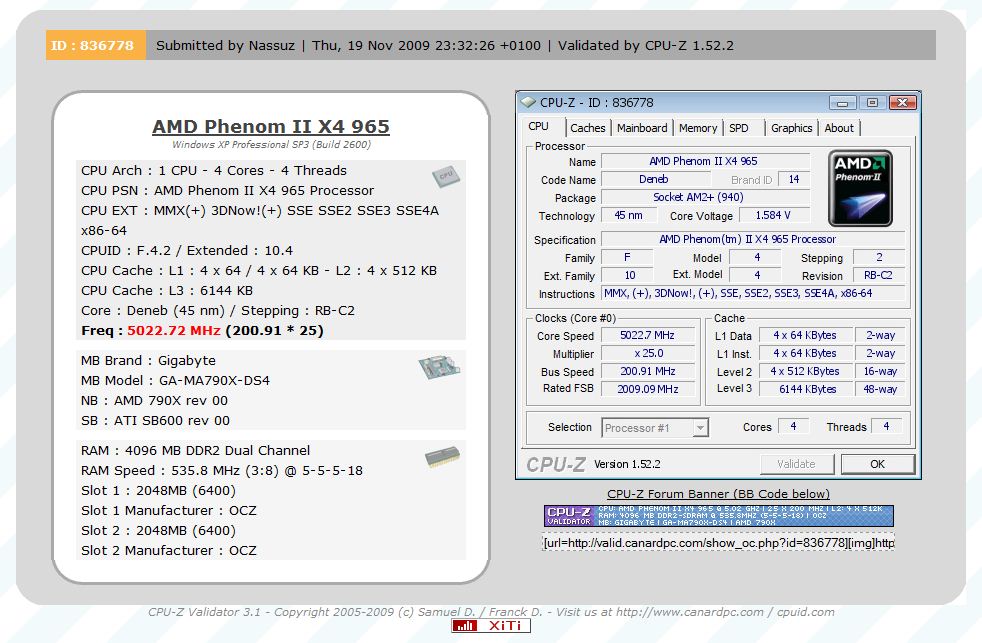Click the Threads count 4 field
The width and height of the screenshot is (982, 643).
[886, 426]
